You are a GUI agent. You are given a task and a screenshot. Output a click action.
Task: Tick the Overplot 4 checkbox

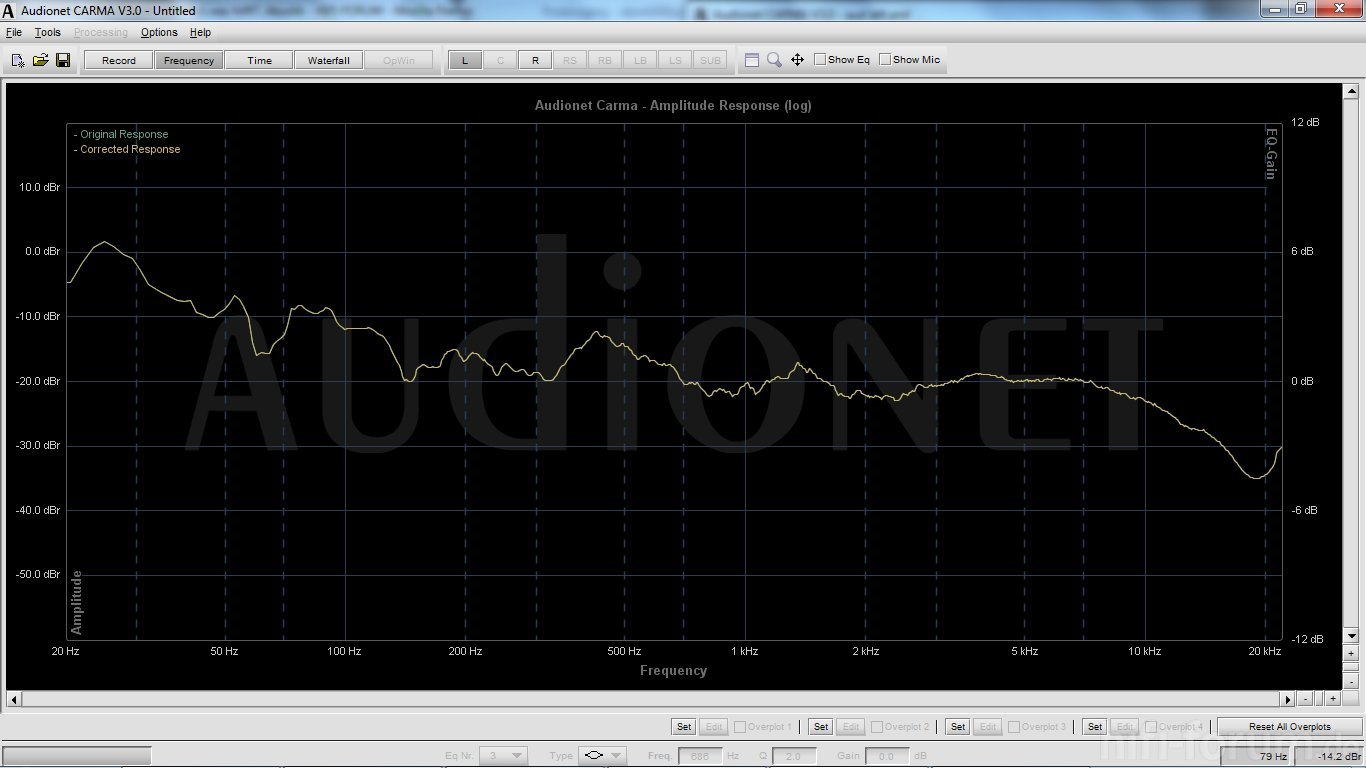point(1151,727)
